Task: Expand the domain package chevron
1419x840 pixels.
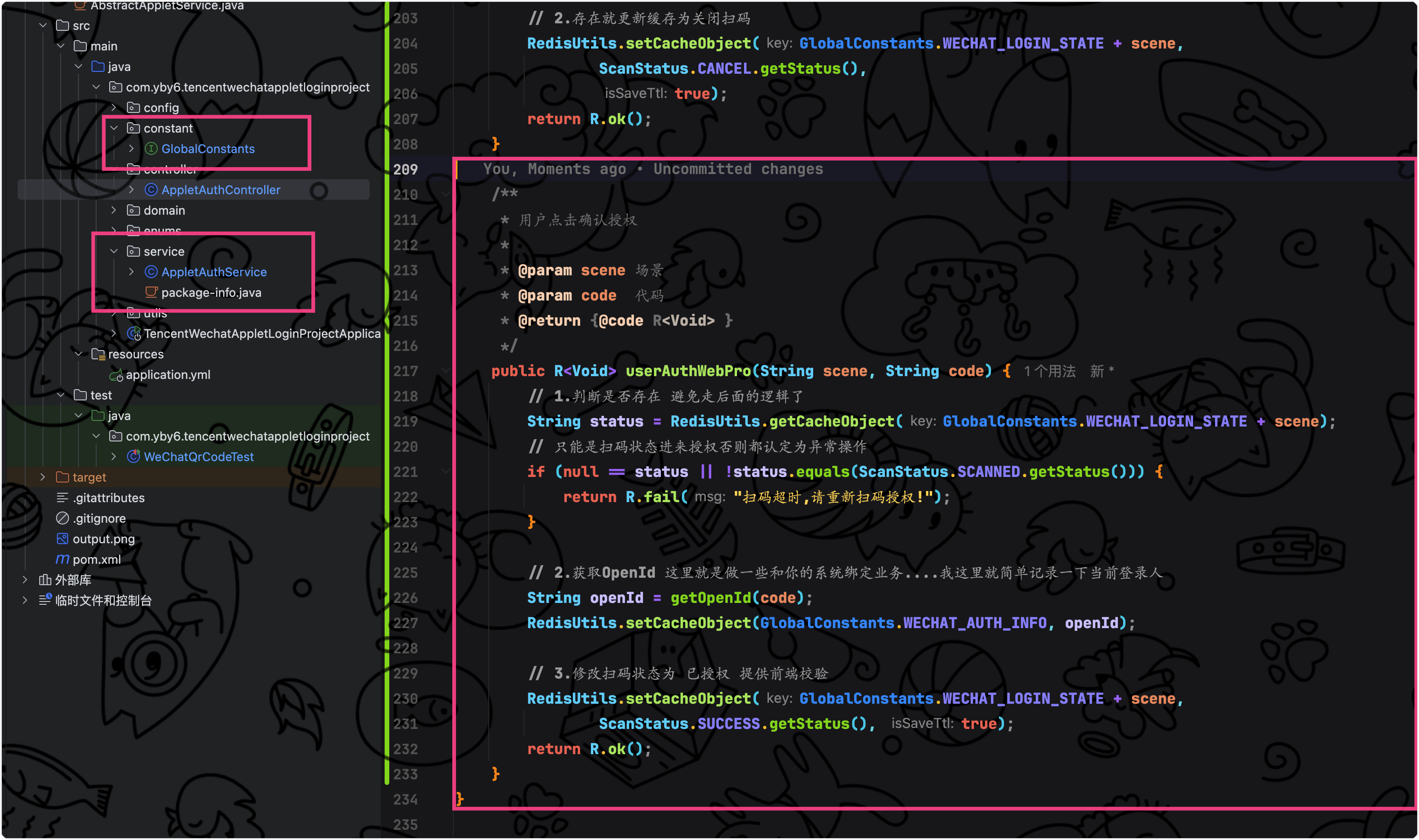Action: coord(114,210)
